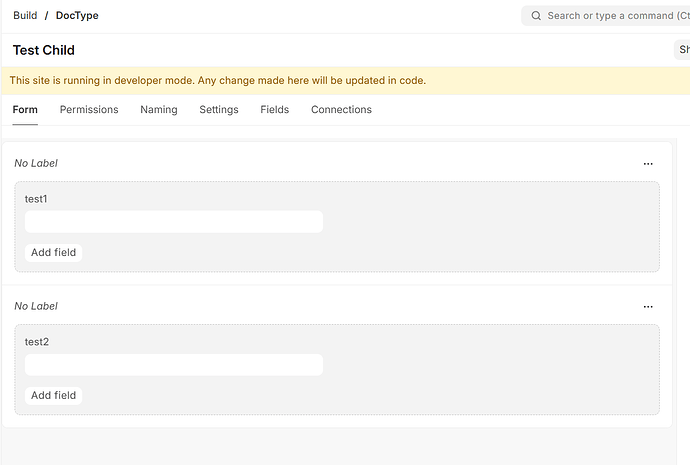This screenshot has height=465, width=690.
Task: Open the Naming tab
Action: [x=159, y=110]
